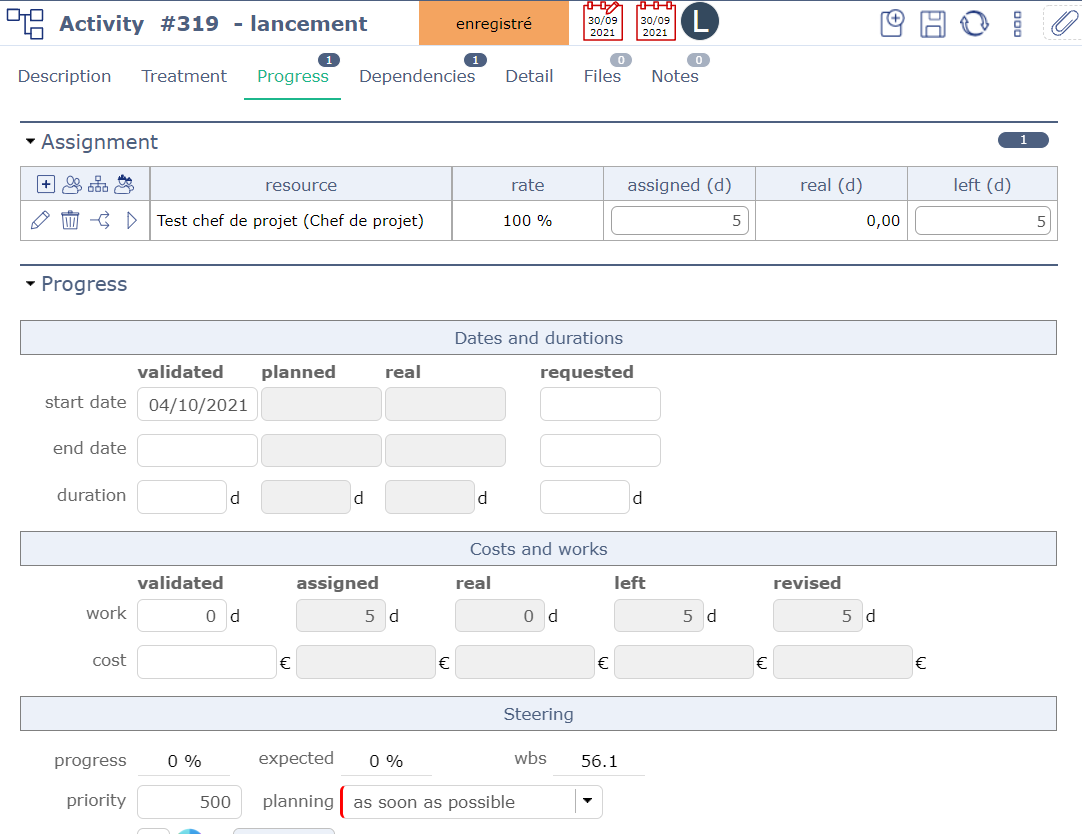This screenshot has width=1082, height=834.
Task: Click the refresh icon in header
Action: (x=974, y=24)
